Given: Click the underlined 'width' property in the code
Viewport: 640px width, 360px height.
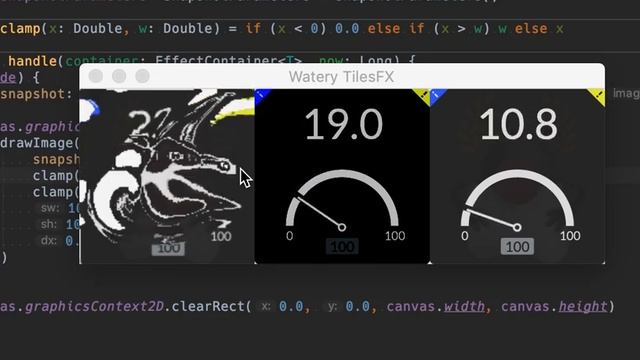Looking at the screenshot, I should tap(464, 306).
